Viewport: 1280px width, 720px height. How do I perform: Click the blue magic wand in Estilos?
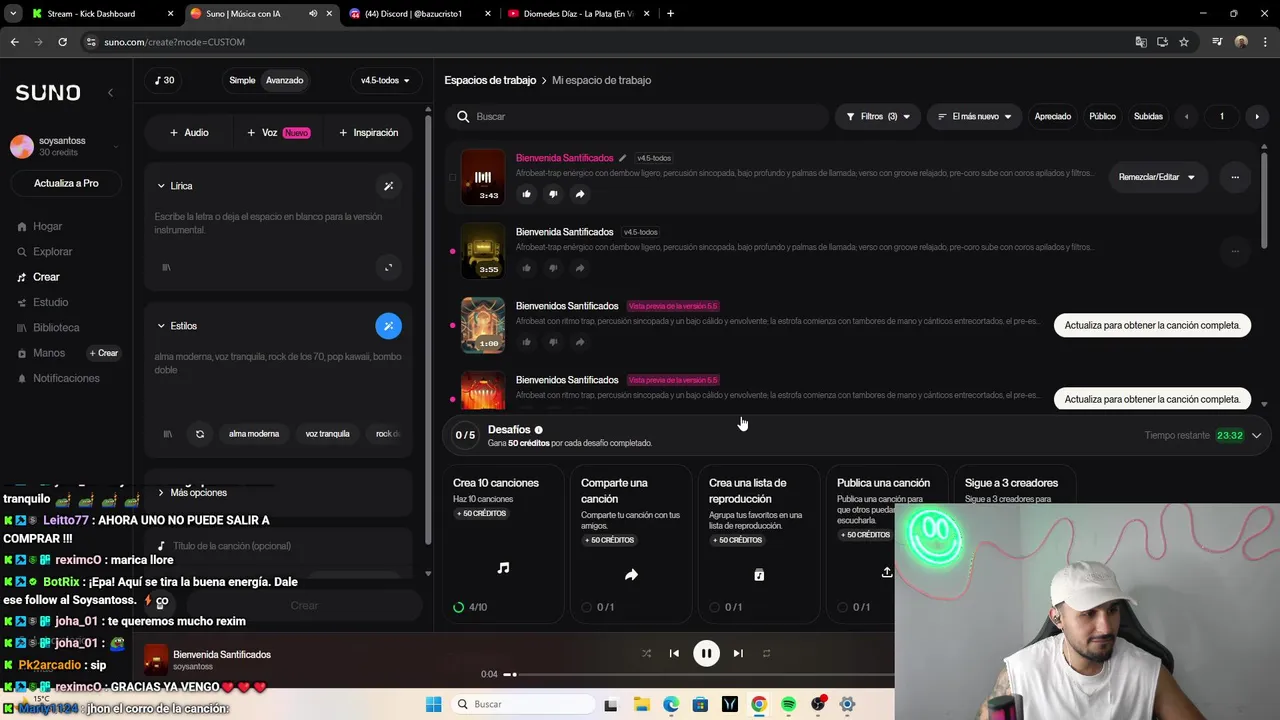(x=388, y=326)
